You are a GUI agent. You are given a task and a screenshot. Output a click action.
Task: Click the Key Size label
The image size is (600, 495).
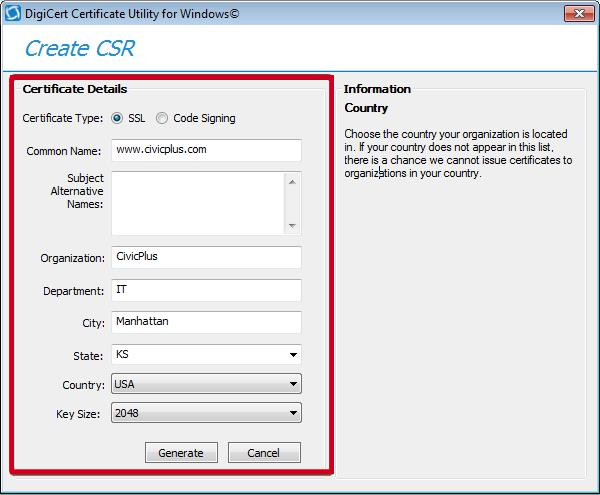[78, 414]
